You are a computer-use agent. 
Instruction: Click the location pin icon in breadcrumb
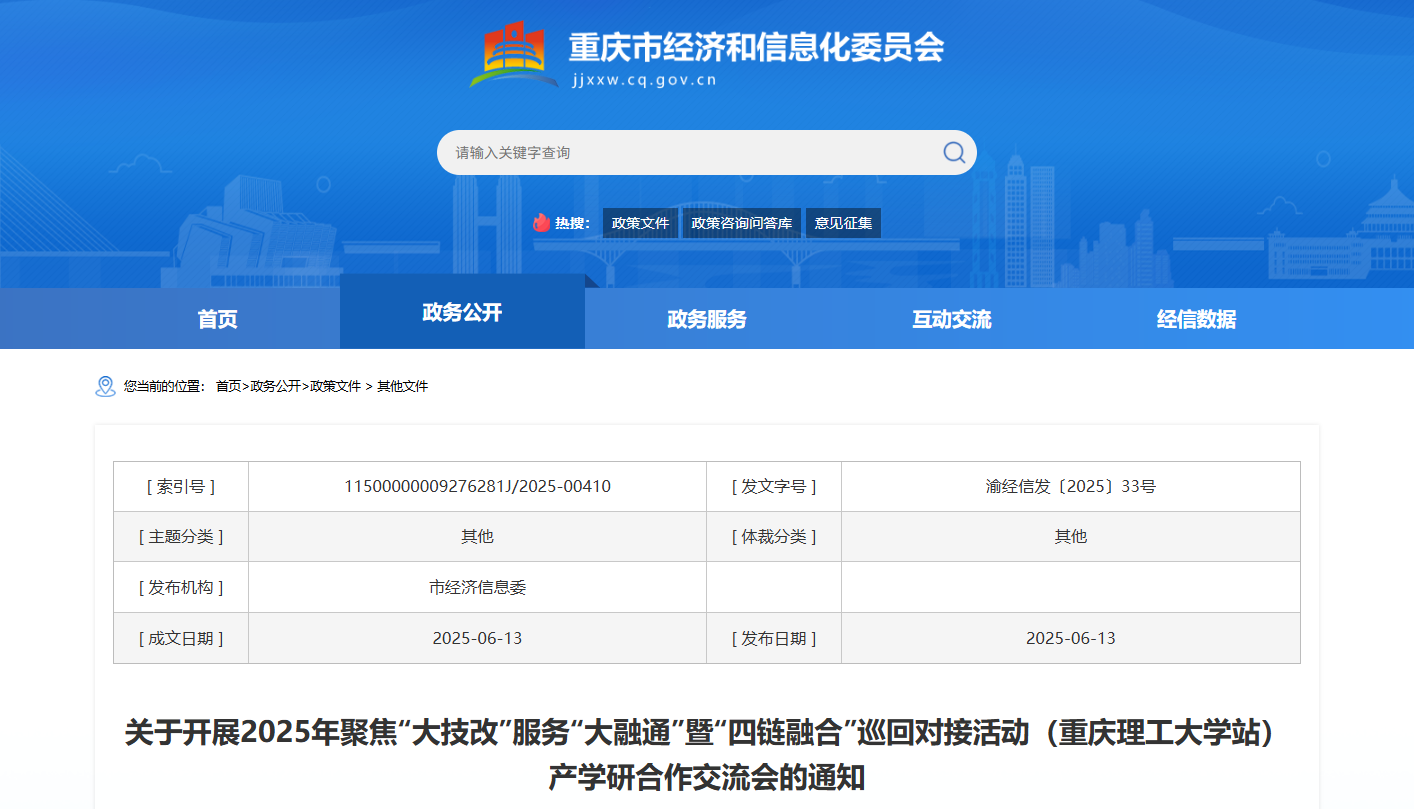click(x=105, y=386)
